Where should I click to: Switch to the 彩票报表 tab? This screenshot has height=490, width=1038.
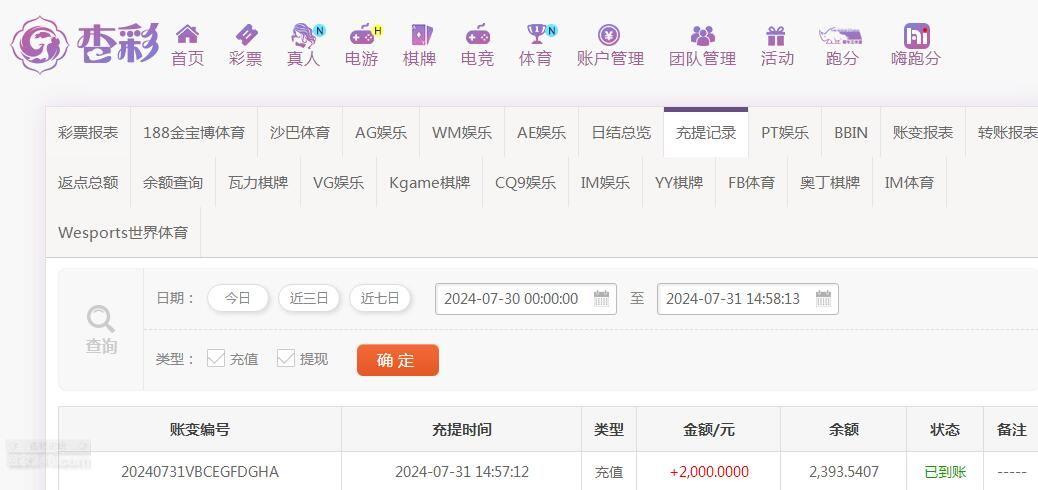88,132
